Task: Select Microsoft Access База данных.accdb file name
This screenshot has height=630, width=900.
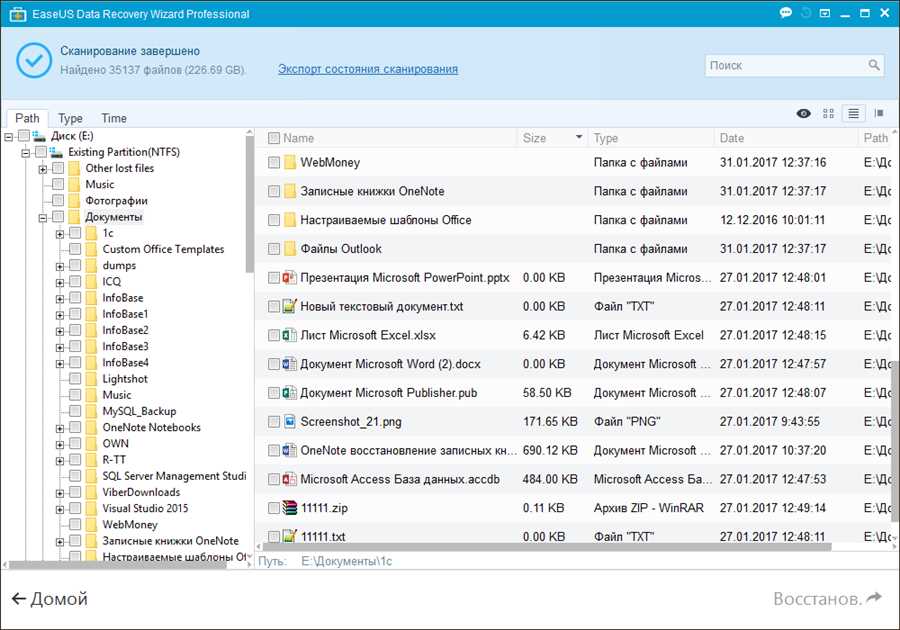Action: (400, 479)
